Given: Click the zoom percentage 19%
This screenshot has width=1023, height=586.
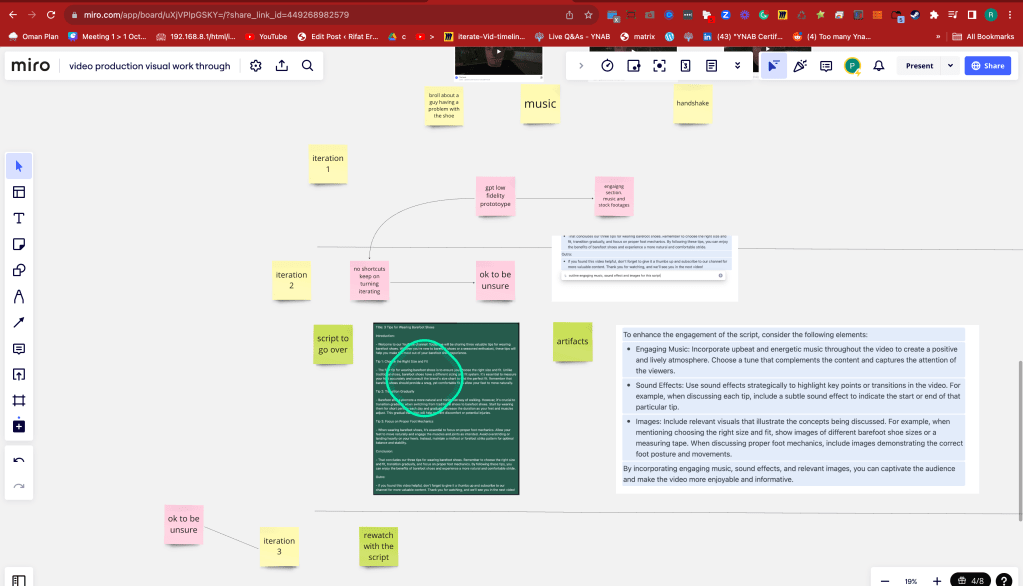Looking at the screenshot, I should (911, 581).
